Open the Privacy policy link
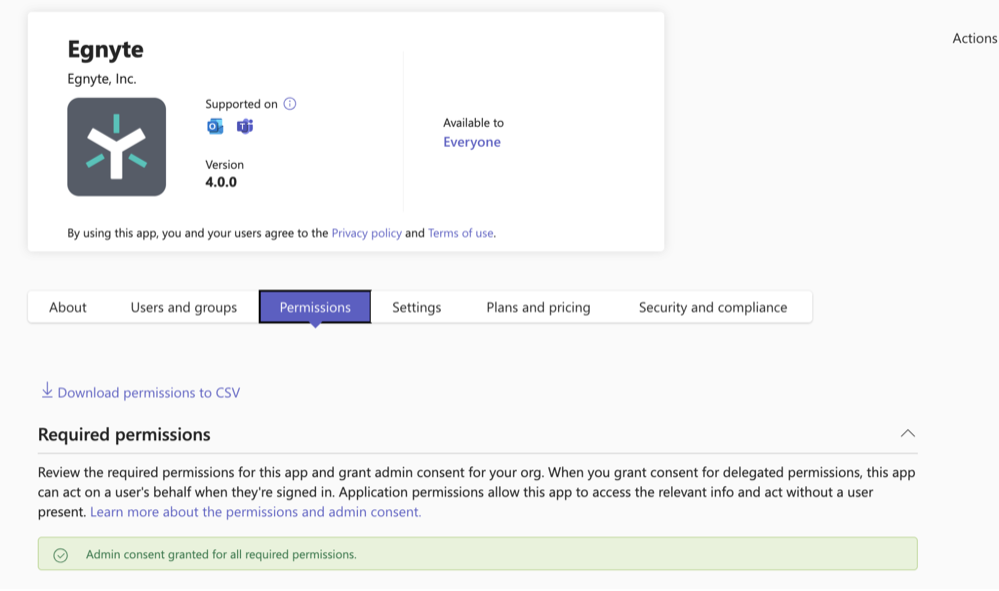999x591 pixels. (367, 232)
